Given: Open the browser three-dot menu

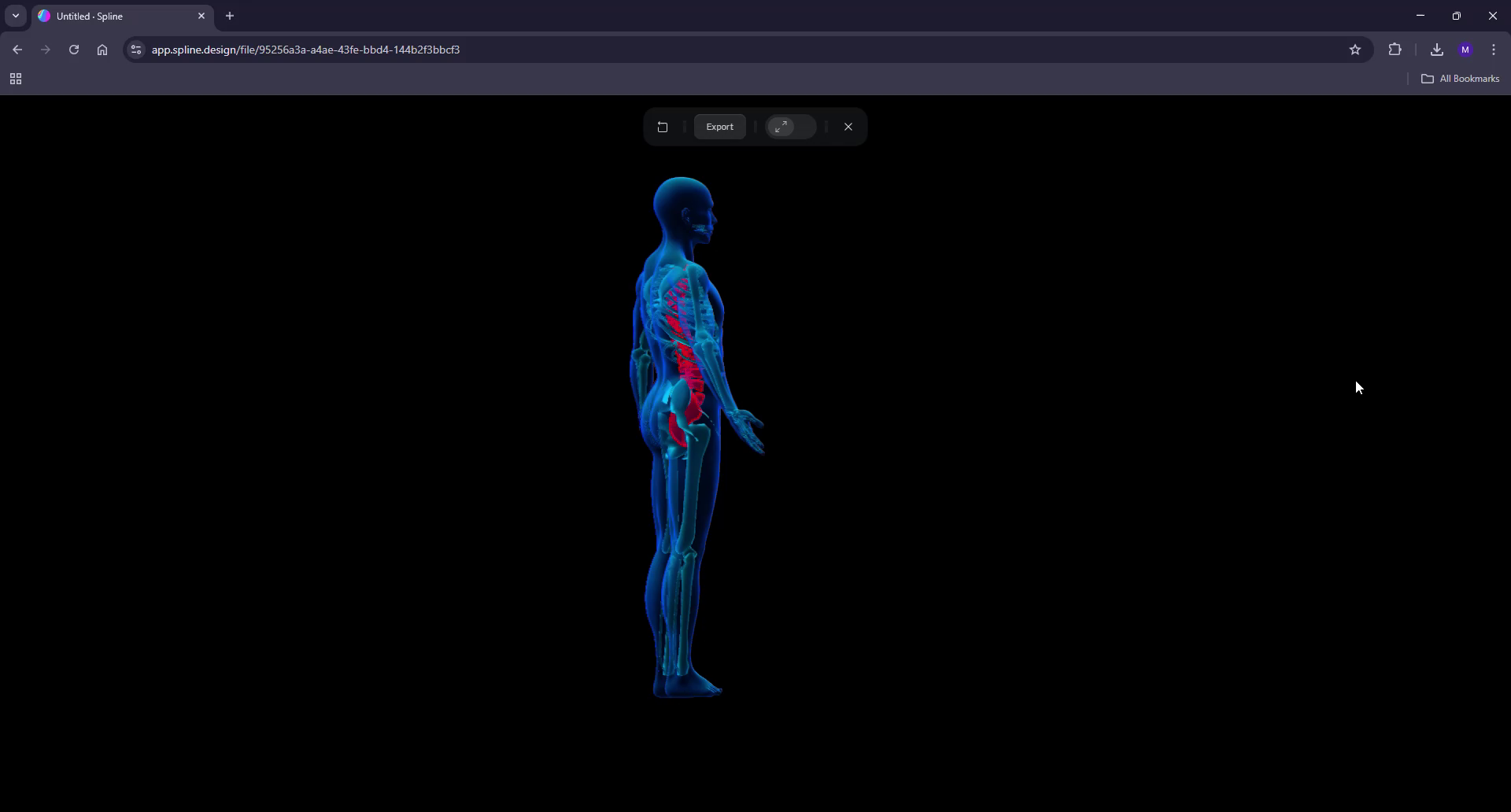Looking at the screenshot, I should pyautogui.click(x=1494, y=49).
